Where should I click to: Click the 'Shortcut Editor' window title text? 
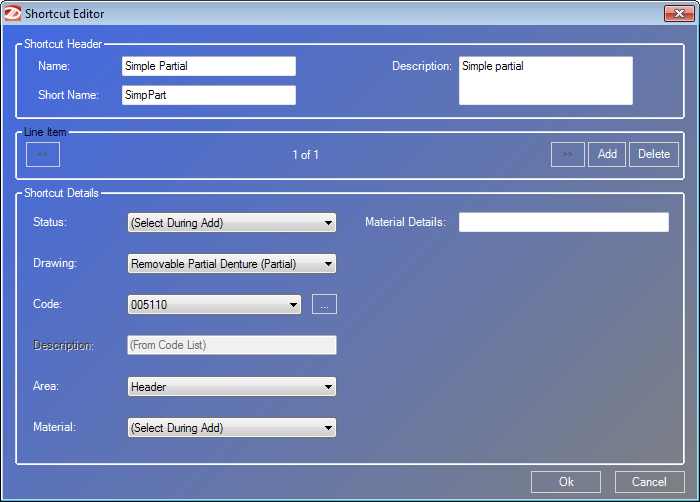64,14
